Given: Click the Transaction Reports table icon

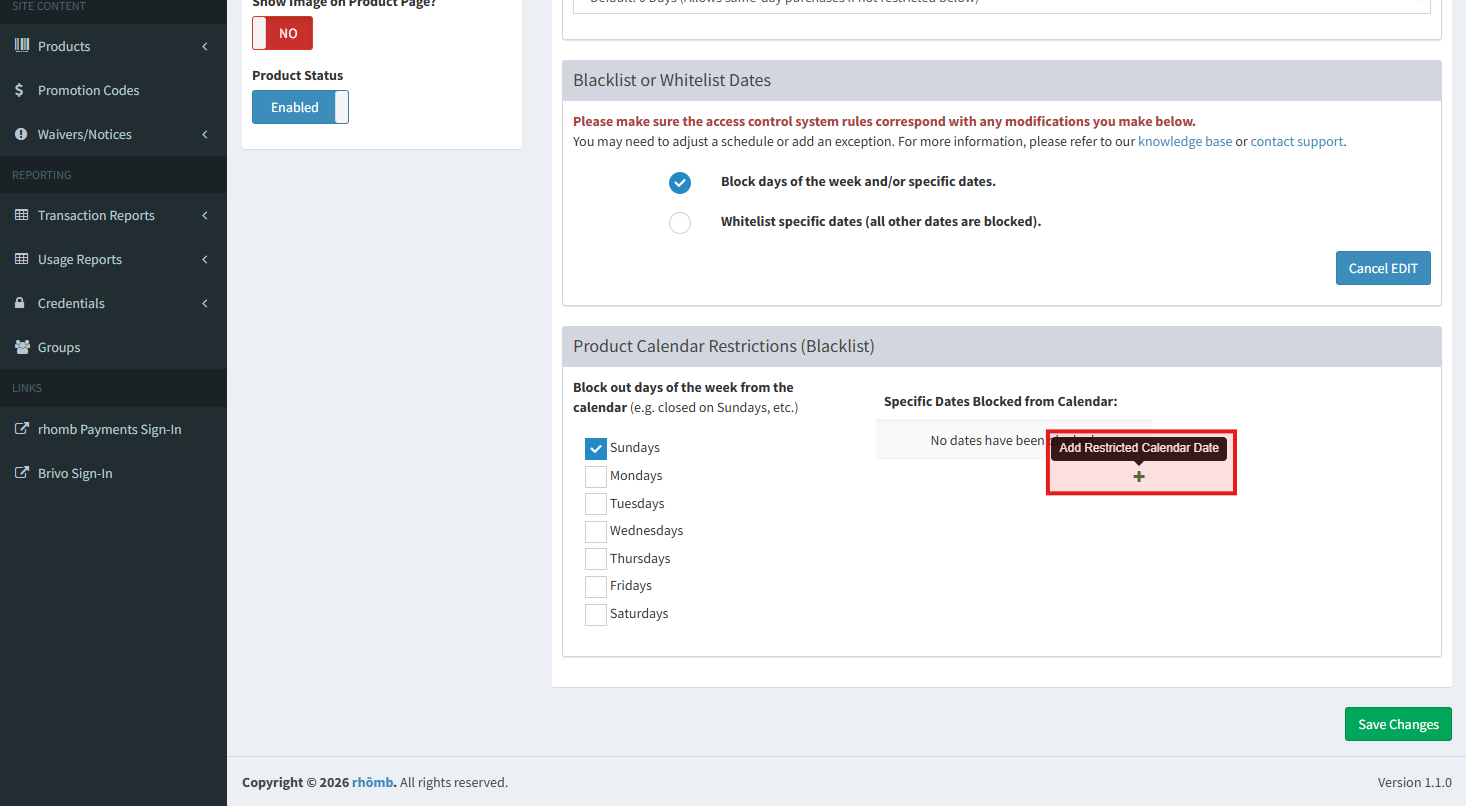Looking at the screenshot, I should click(21, 215).
